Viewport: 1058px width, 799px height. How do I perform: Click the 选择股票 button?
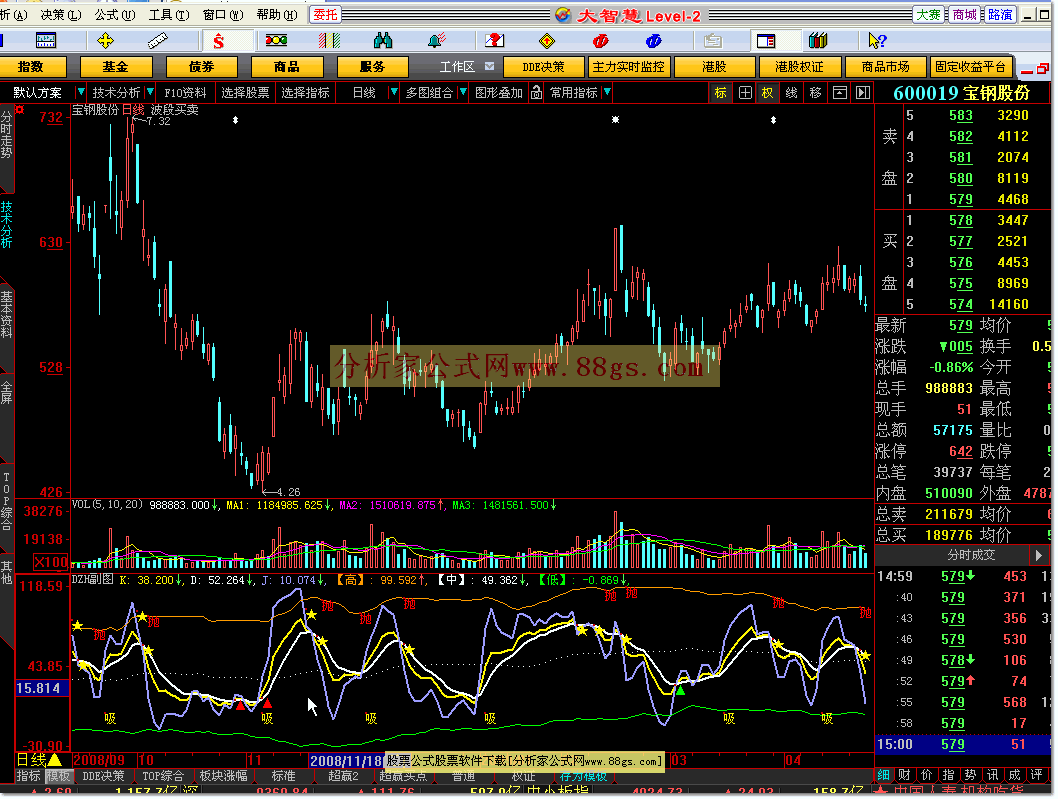(x=245, y=92)
